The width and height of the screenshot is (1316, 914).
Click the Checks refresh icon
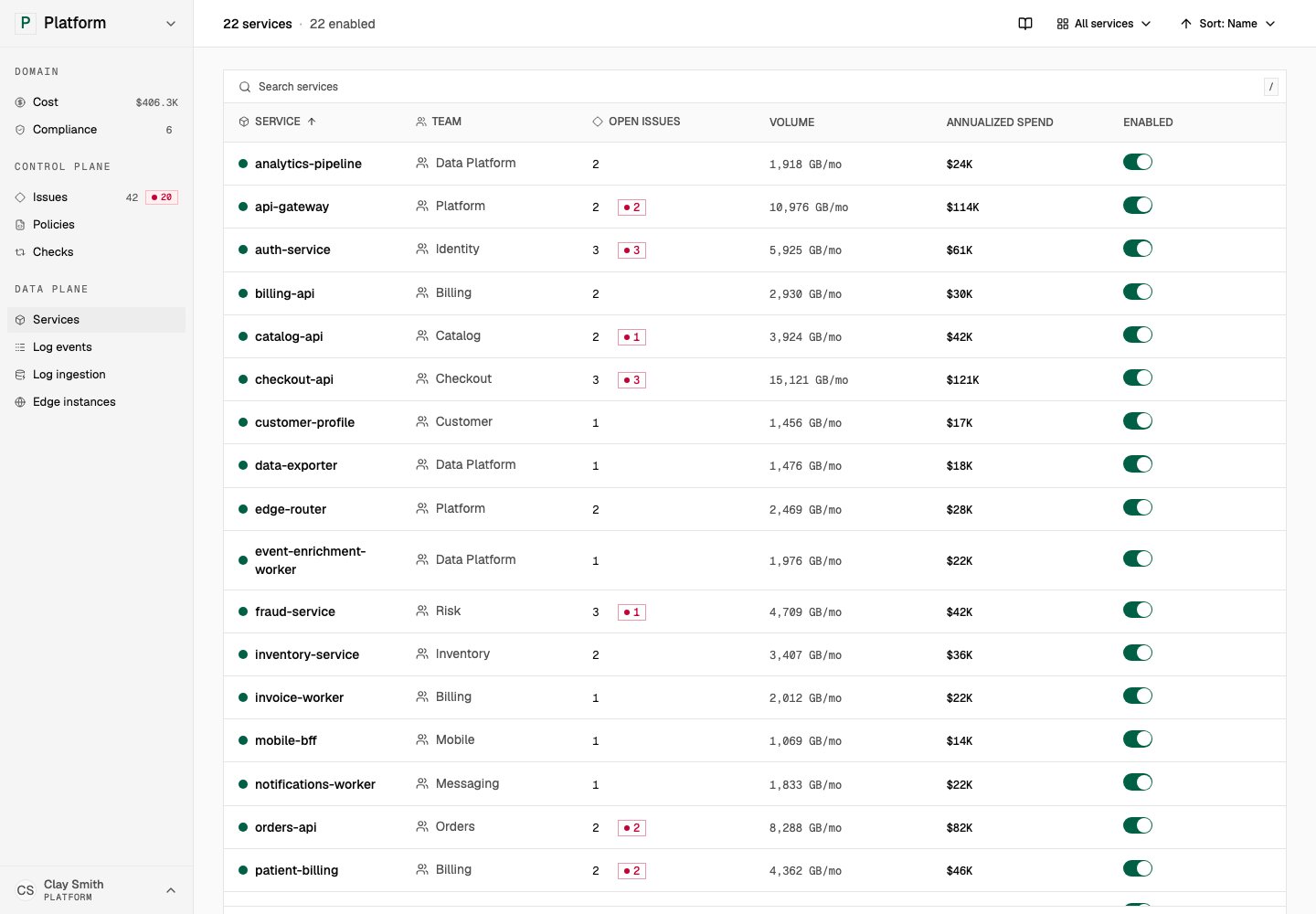pos(20,252)
